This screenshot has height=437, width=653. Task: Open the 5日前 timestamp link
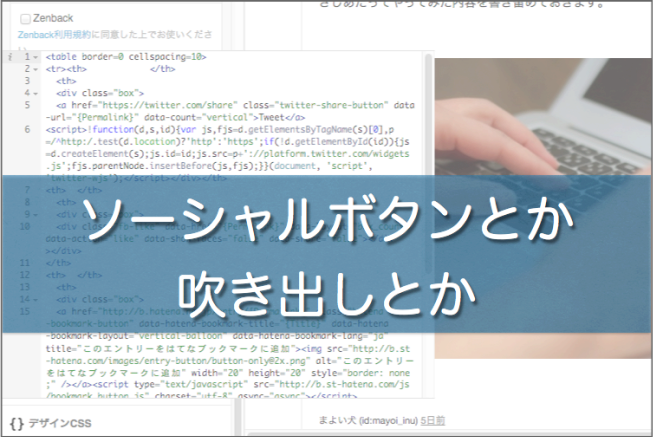[x=433, y=420]
